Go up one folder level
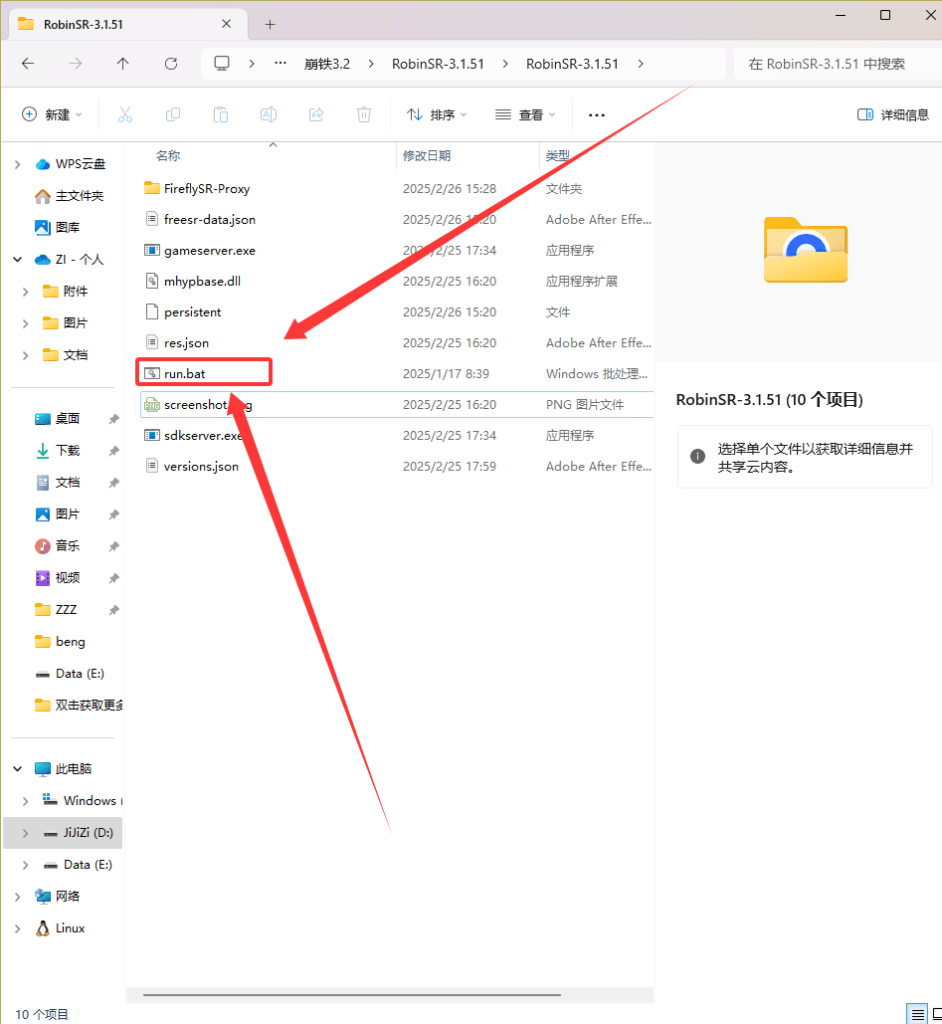The height and width of the screenshot is (1024, 942). click(123, 64)
